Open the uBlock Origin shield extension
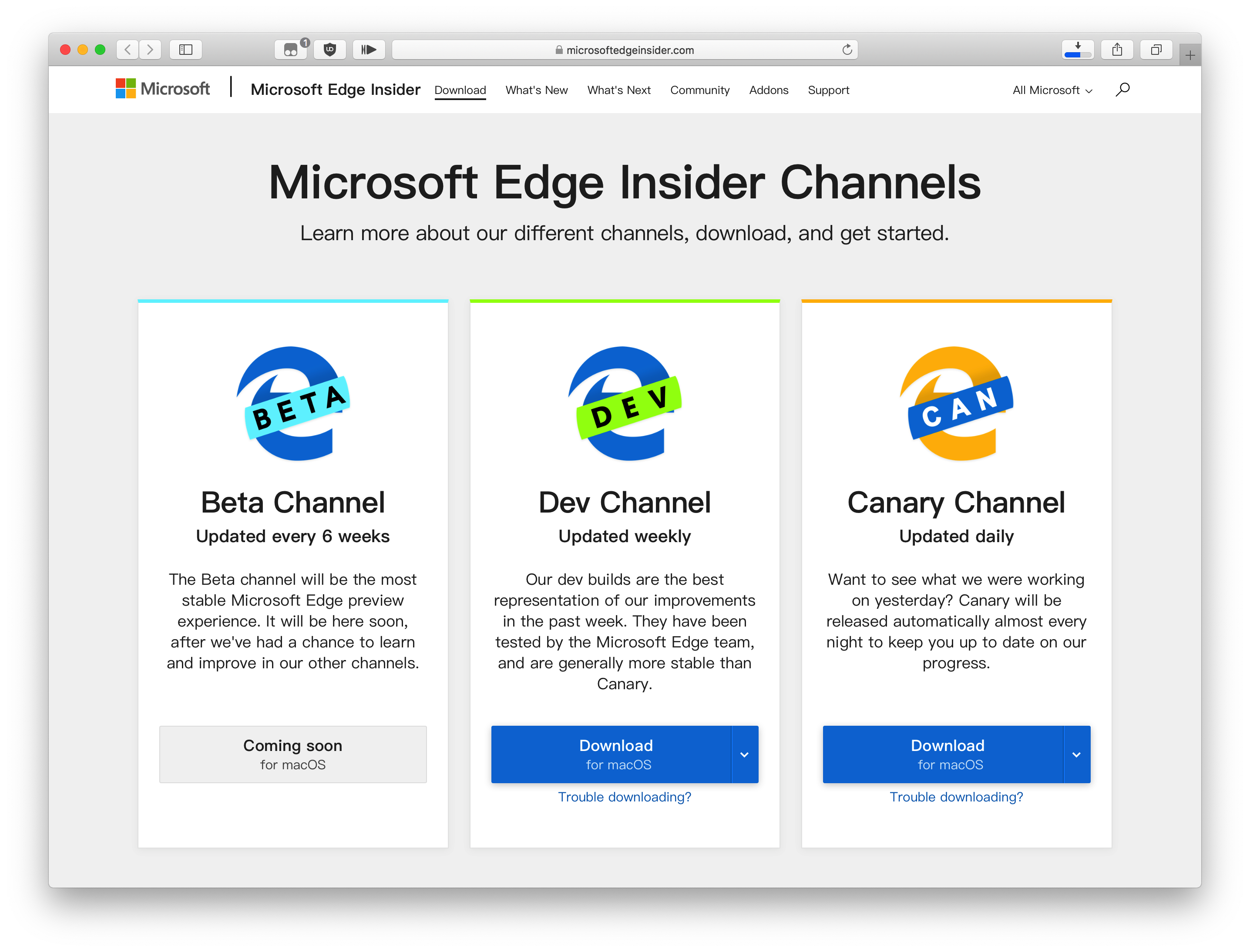1250x952 pixels. [330, 50]
